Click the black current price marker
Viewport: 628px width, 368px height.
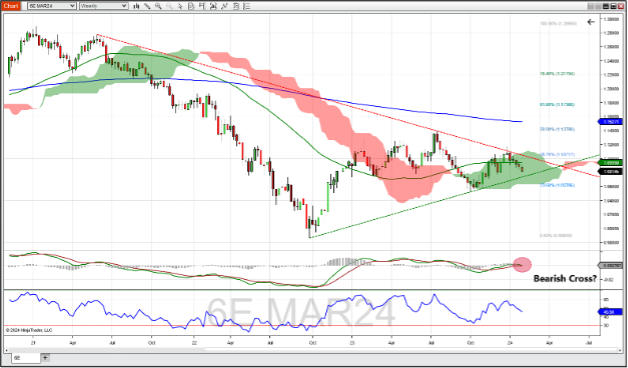click(x=610, y=171)
